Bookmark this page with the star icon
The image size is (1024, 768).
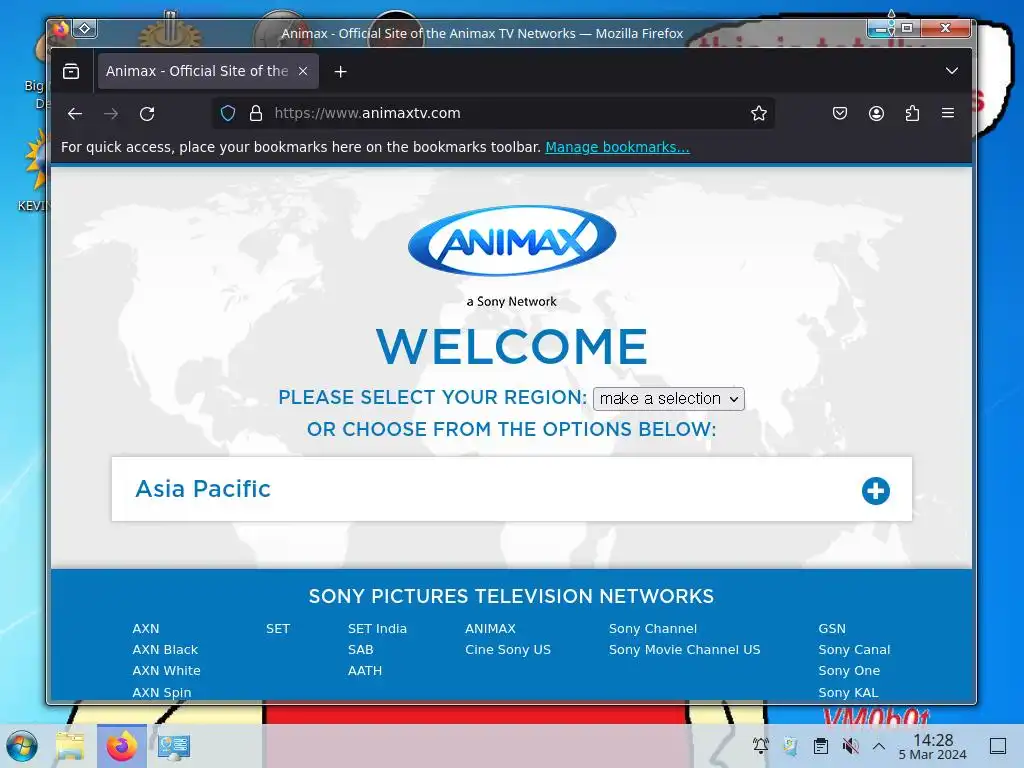[x=758, y=113]
